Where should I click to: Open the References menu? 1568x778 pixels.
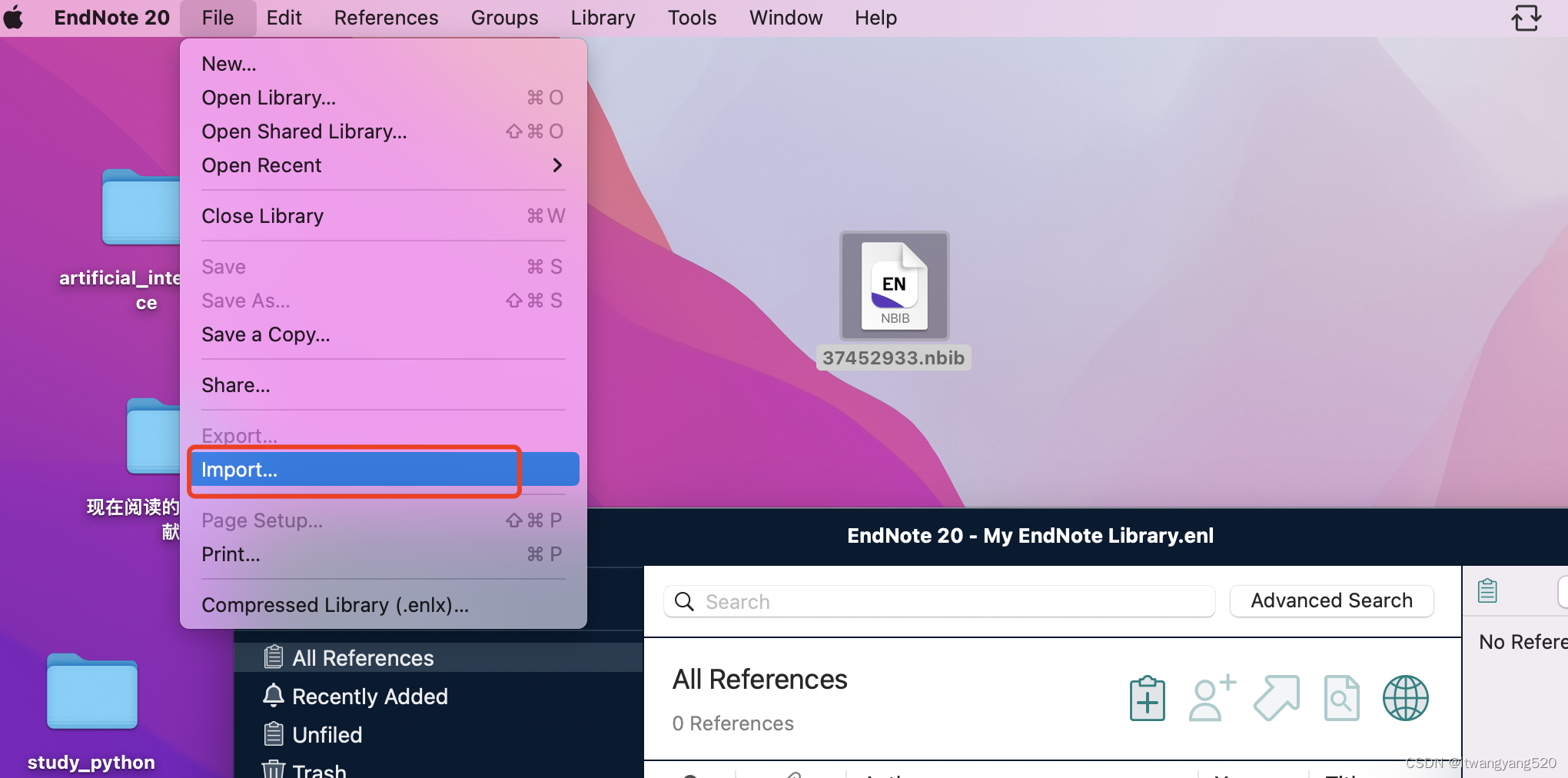[386, 18]
